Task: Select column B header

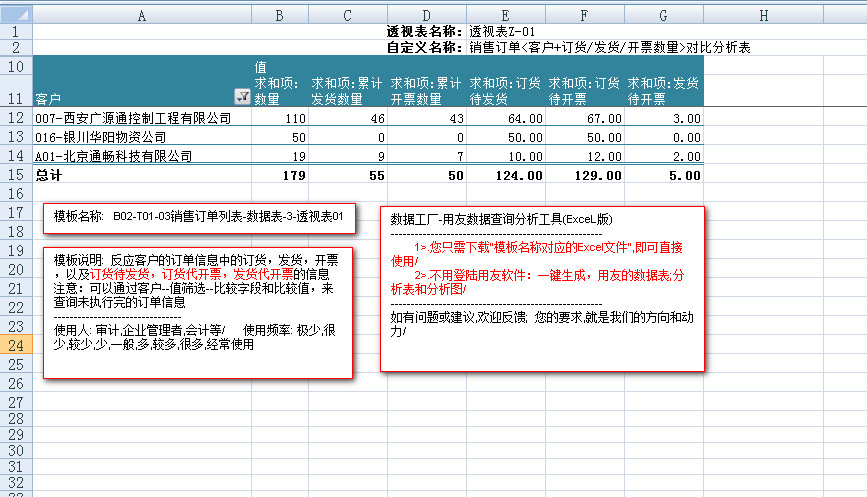Action: pyautogui.click(x=279, y=14)
